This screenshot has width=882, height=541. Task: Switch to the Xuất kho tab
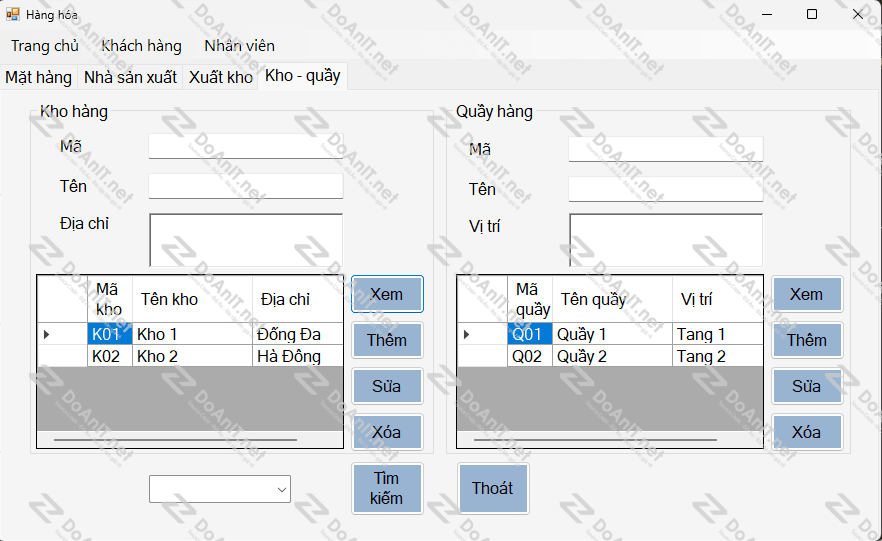tap(220, 77)
